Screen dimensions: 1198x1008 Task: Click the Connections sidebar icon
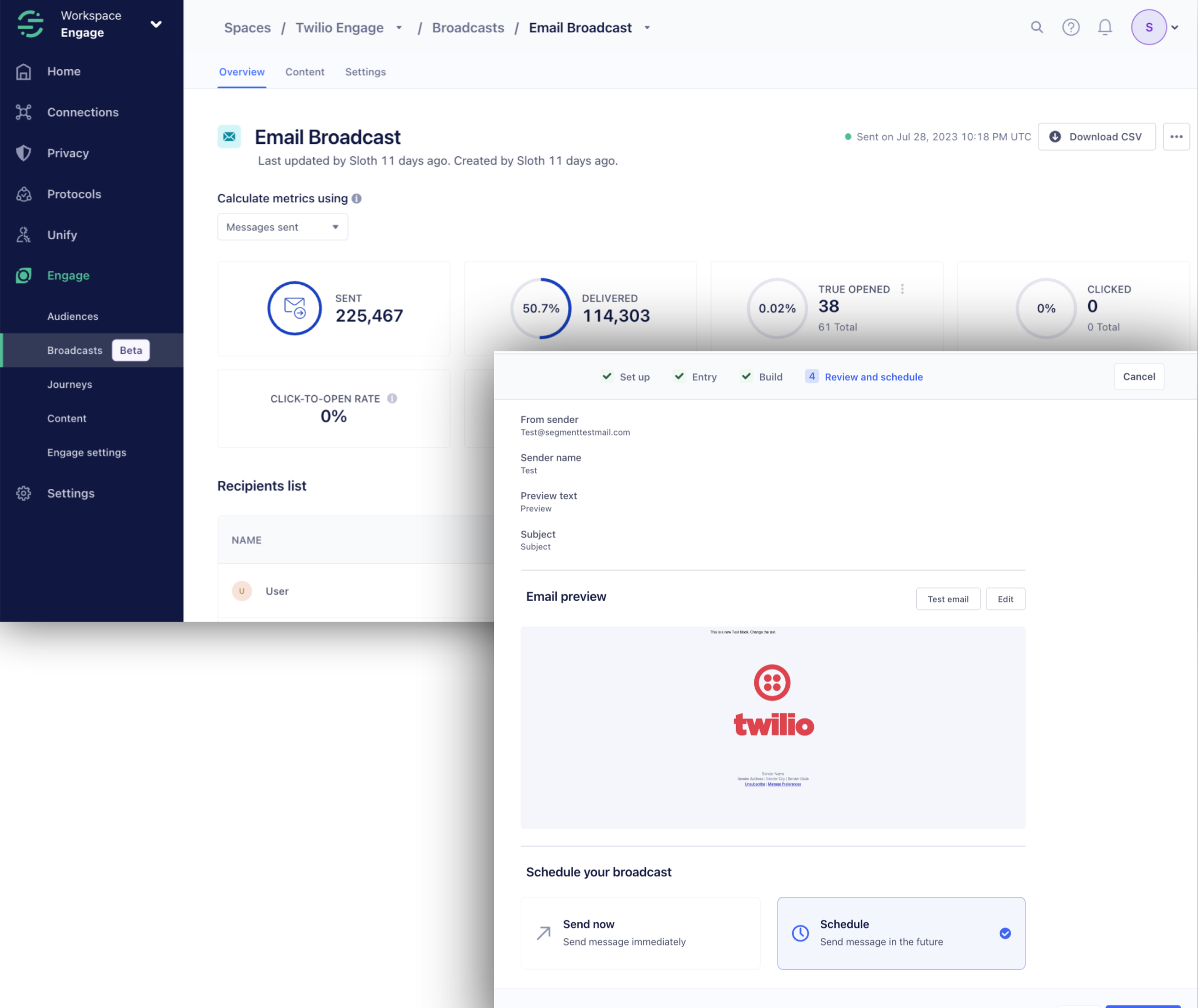(x=23, y=112)
